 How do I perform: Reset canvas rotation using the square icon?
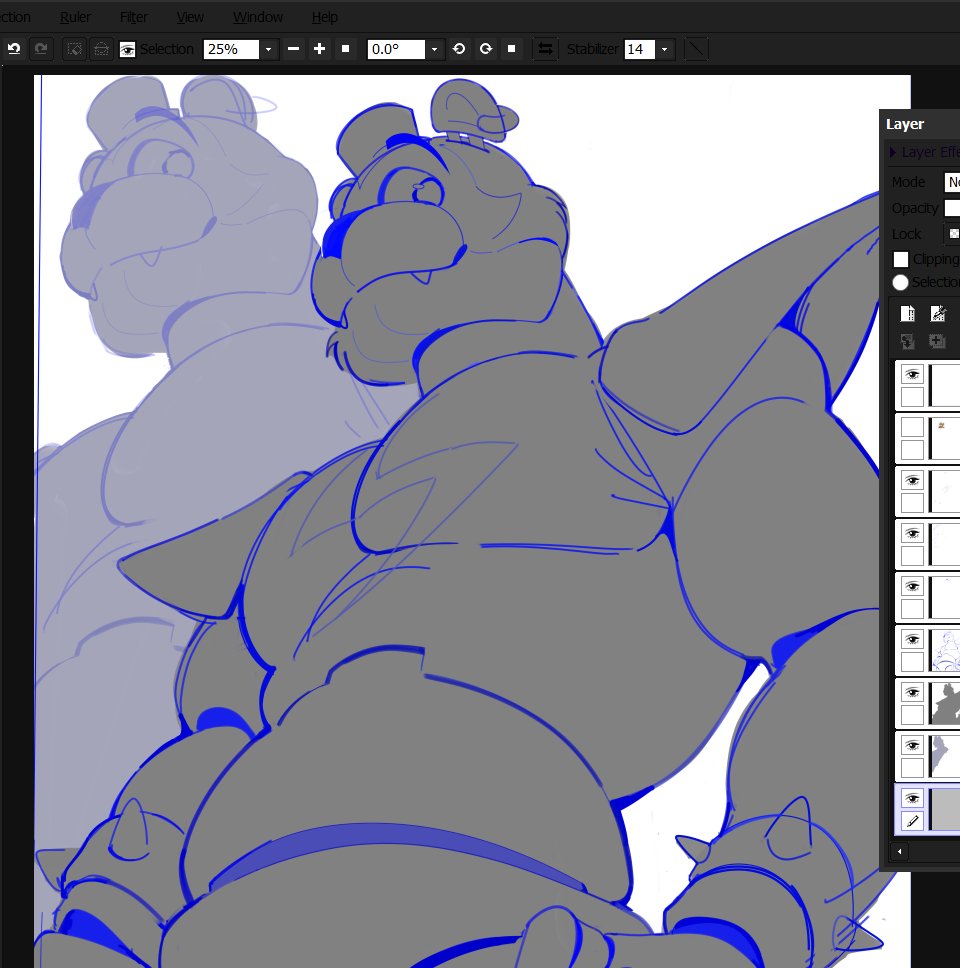(x=511, y=49)
